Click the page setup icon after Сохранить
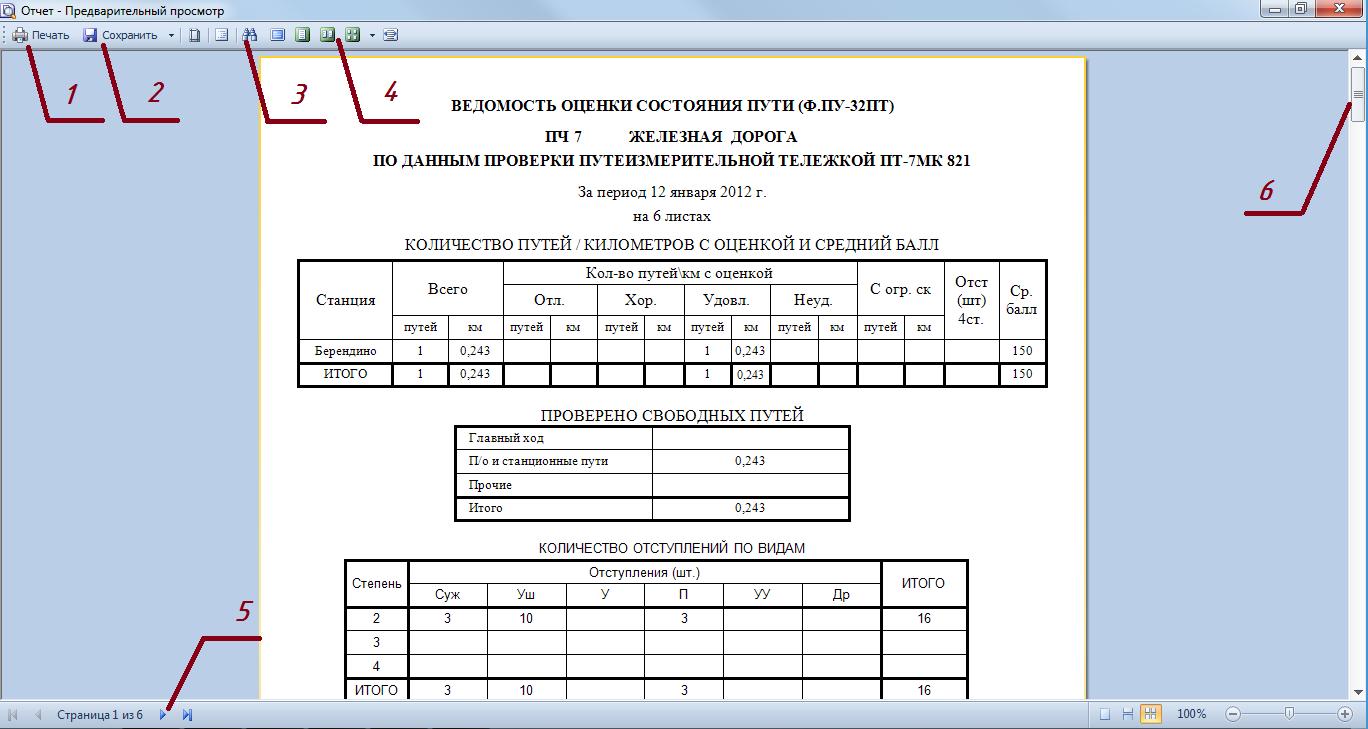 coord(195,35)
